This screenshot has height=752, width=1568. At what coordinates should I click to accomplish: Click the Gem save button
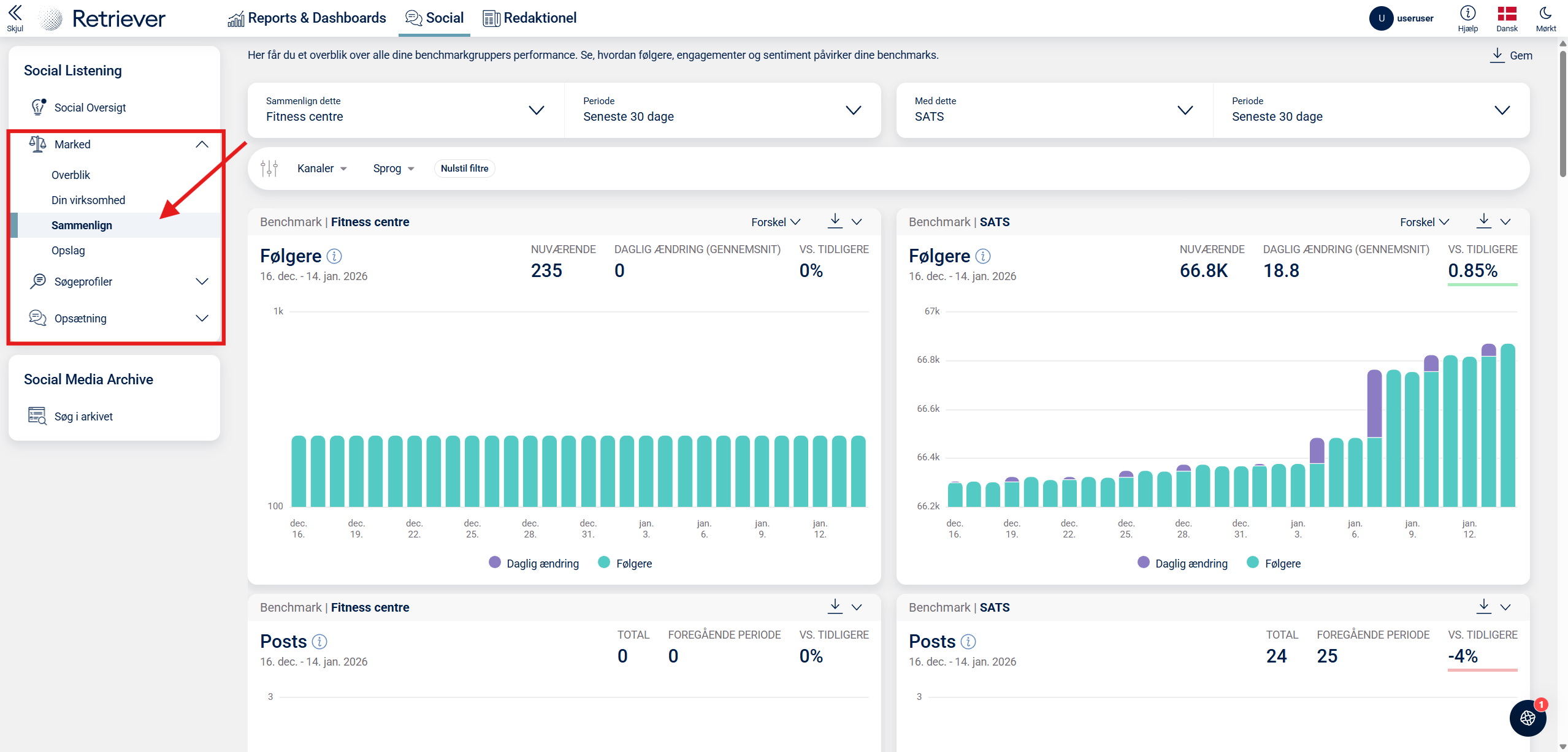tap(1512, 55)
